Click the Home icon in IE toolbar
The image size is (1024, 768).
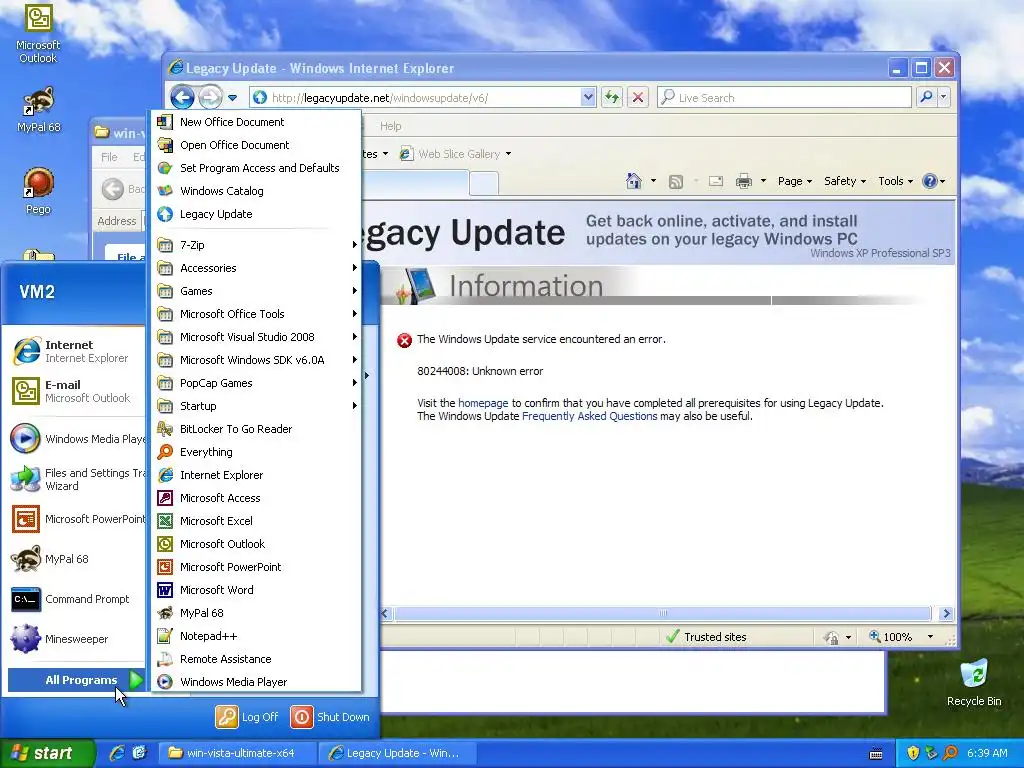pos(633,181)
